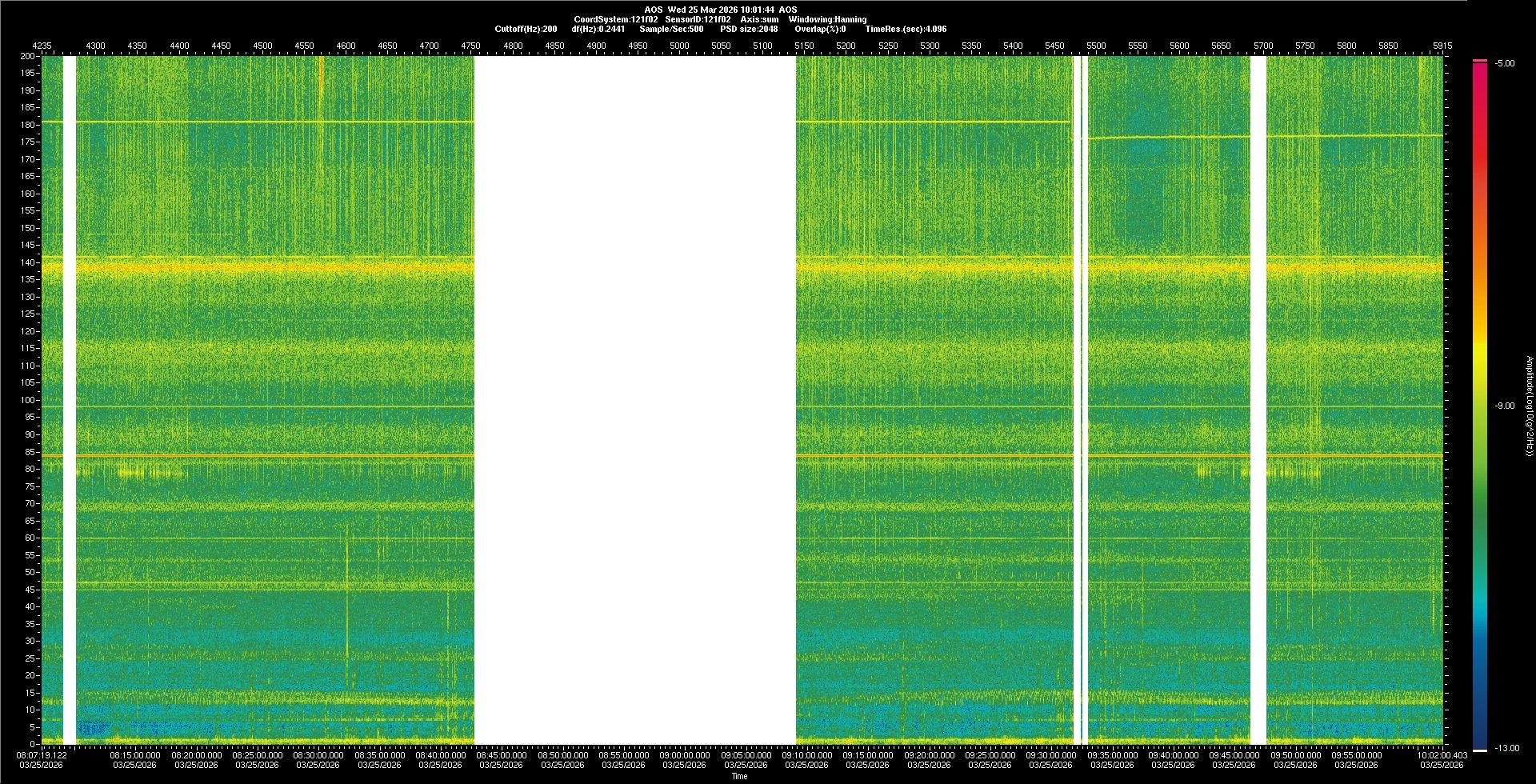Viewport: 1536px width, 784px height.
Task: Click the Sample/Sec:500 parameter label
Action: click(x=671, y=29)
